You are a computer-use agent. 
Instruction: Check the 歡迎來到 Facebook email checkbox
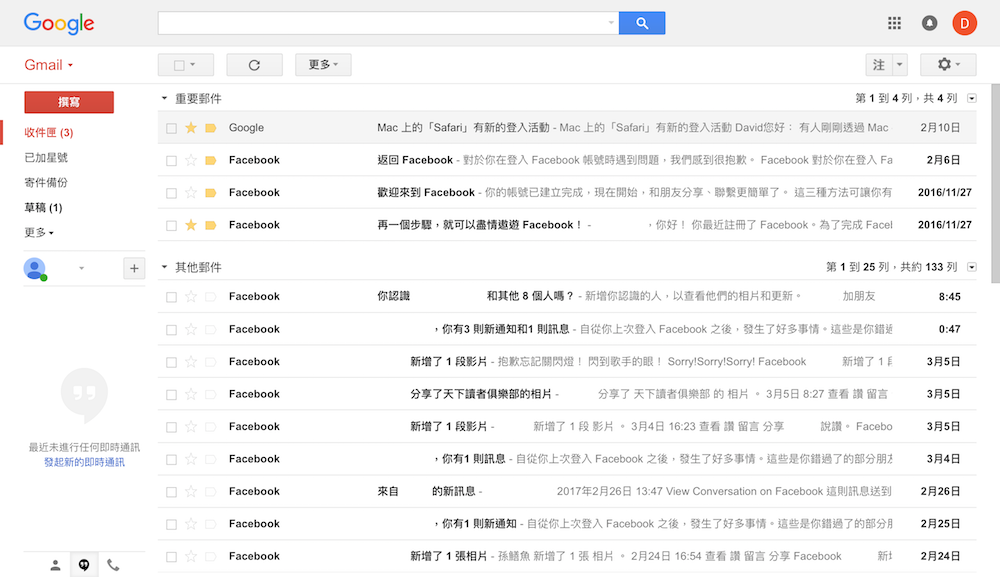(171, 193)
